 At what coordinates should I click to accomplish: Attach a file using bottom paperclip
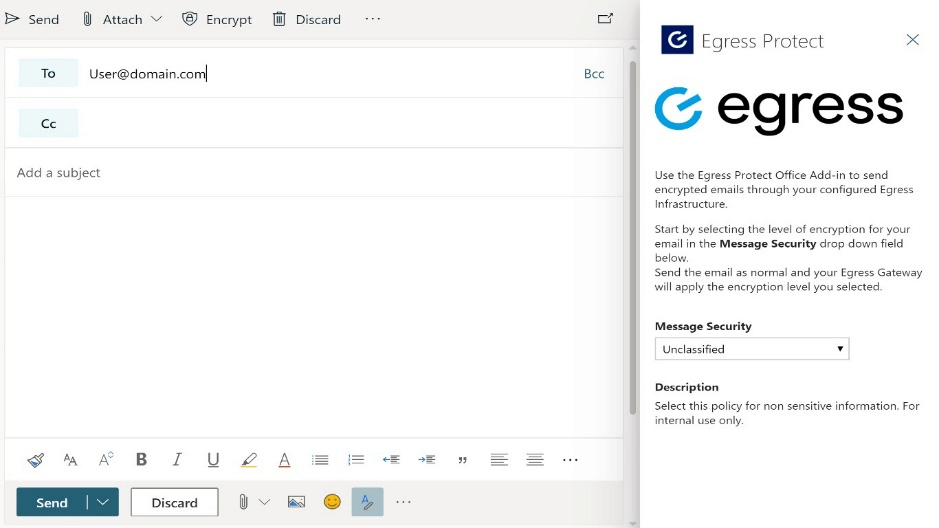pyautogui.click(x=243, y=502)
